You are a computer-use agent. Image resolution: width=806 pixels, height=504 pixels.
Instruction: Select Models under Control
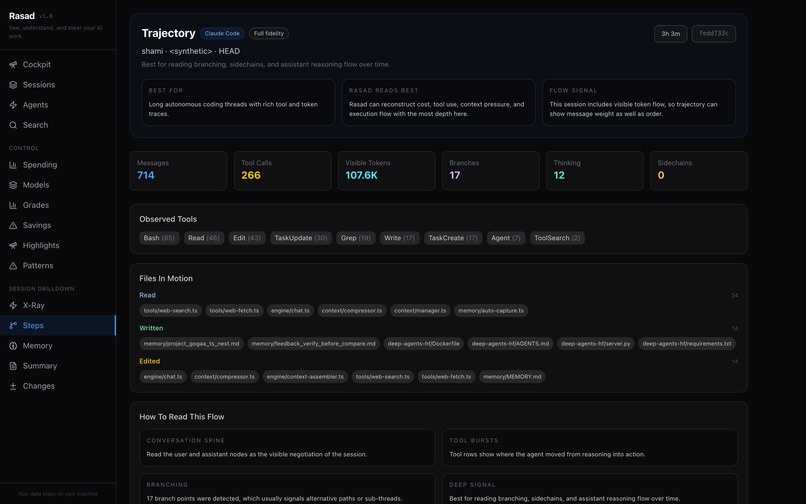pos(58,185)
